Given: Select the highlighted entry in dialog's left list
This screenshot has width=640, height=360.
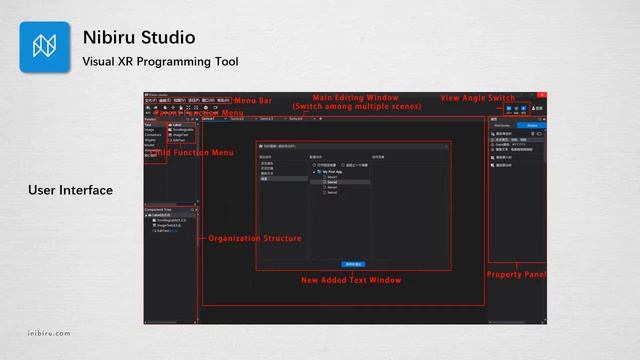Looking at the screenshot, I should 284,179.
